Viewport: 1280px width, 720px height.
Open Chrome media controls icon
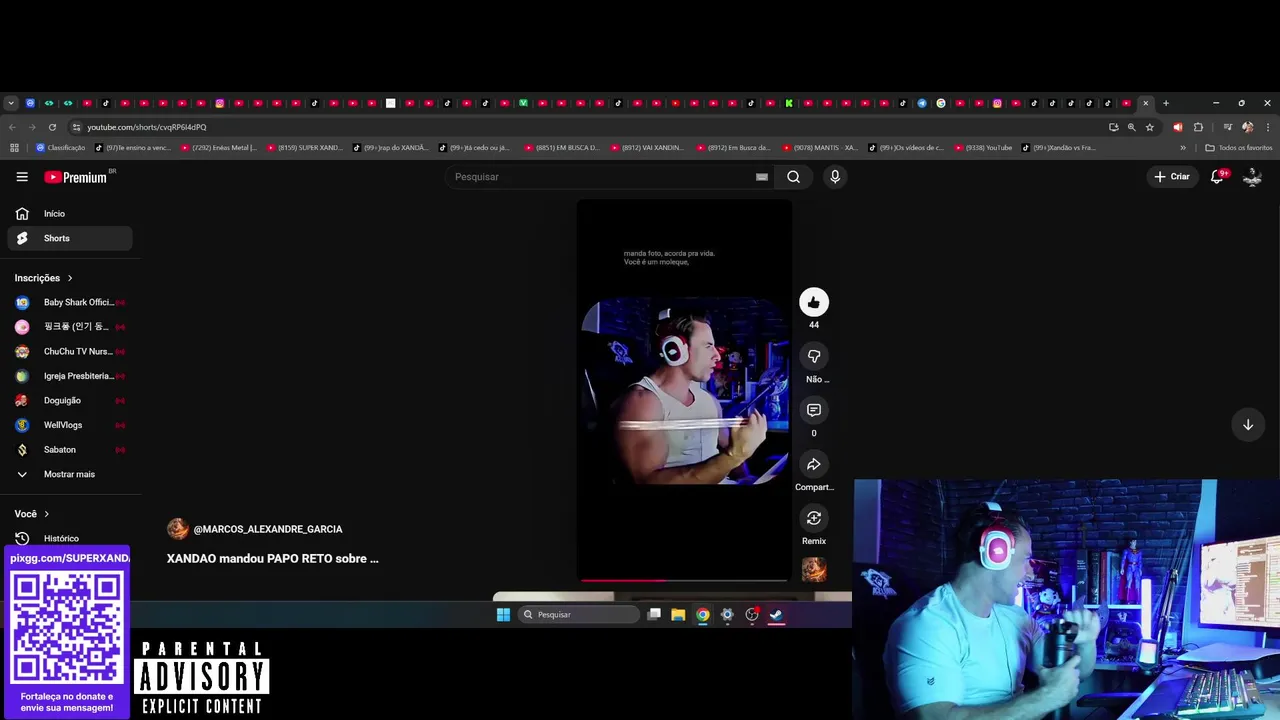click(x=1227, y=127)
